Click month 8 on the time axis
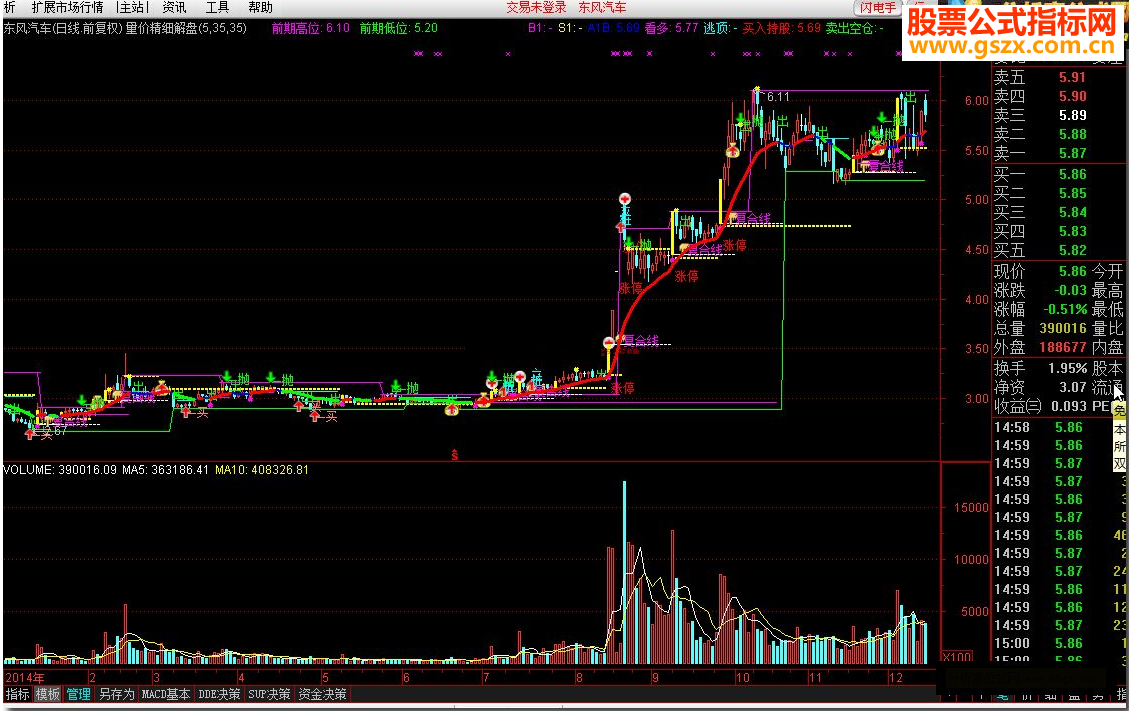The height and width of the screenshot is (711, 1129). [x=580, y=678]
